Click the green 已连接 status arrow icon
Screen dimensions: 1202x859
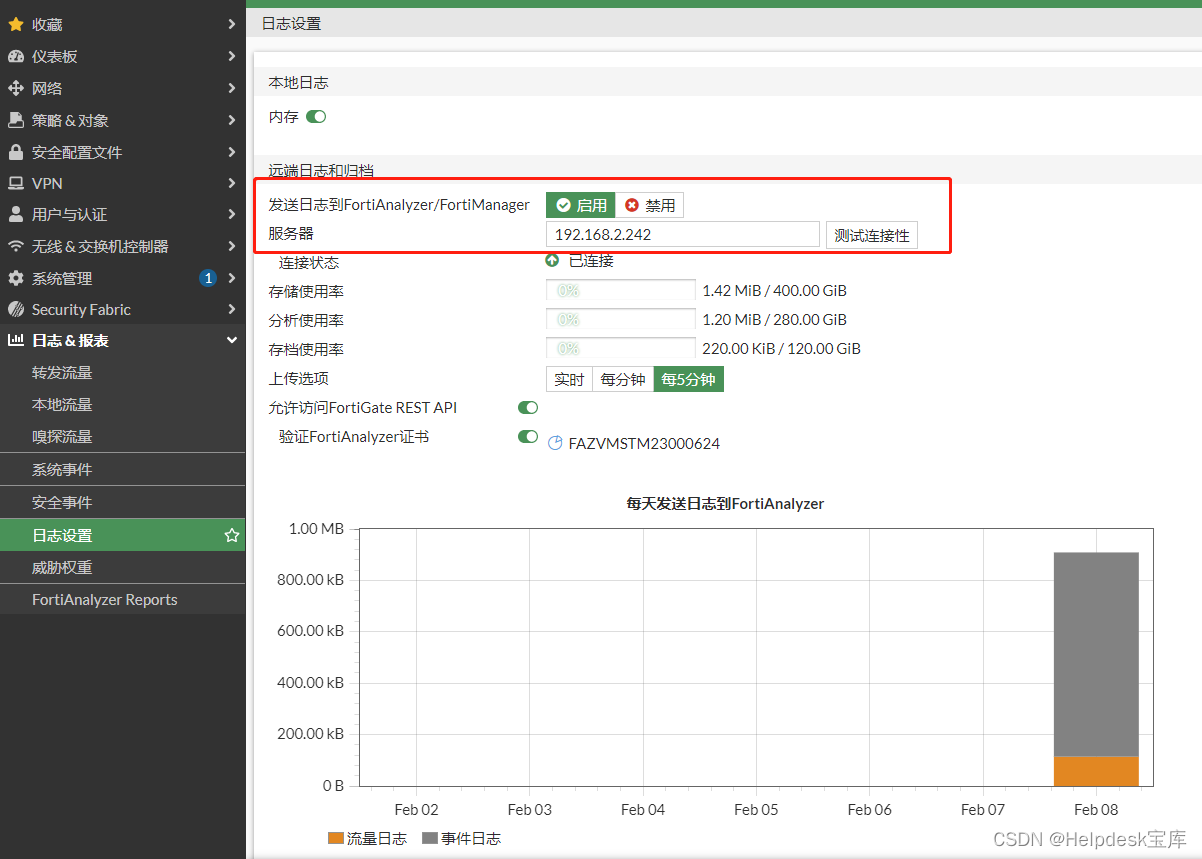point(552,260)
